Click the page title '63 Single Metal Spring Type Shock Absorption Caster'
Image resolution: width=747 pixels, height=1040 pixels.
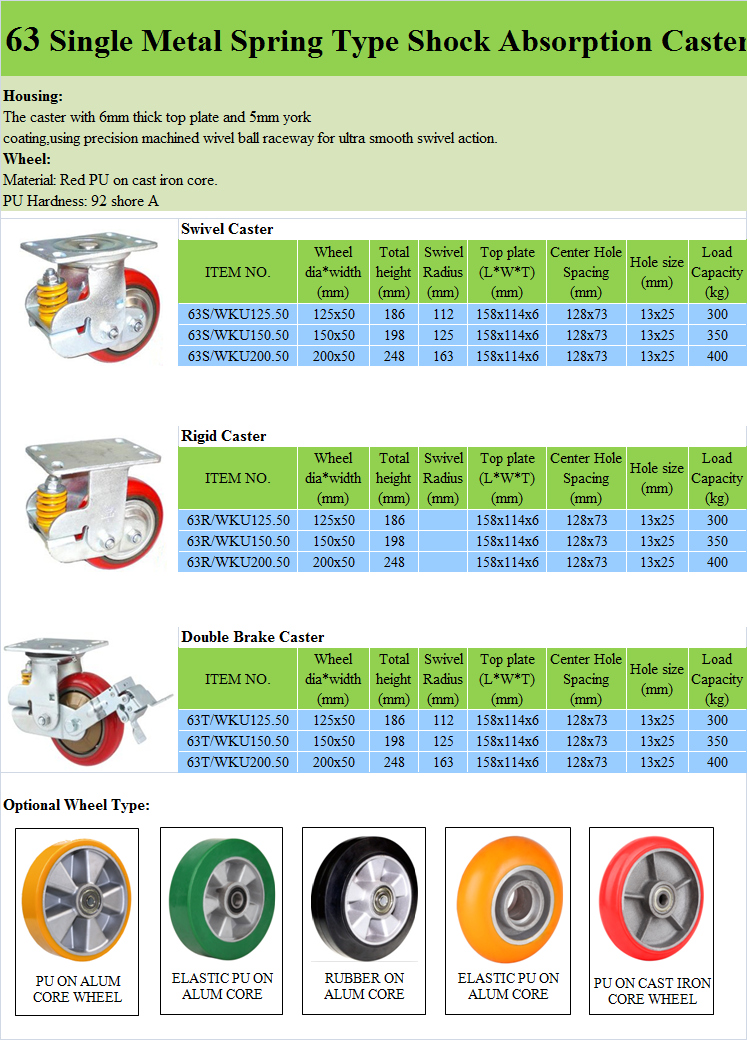[376, 40]
